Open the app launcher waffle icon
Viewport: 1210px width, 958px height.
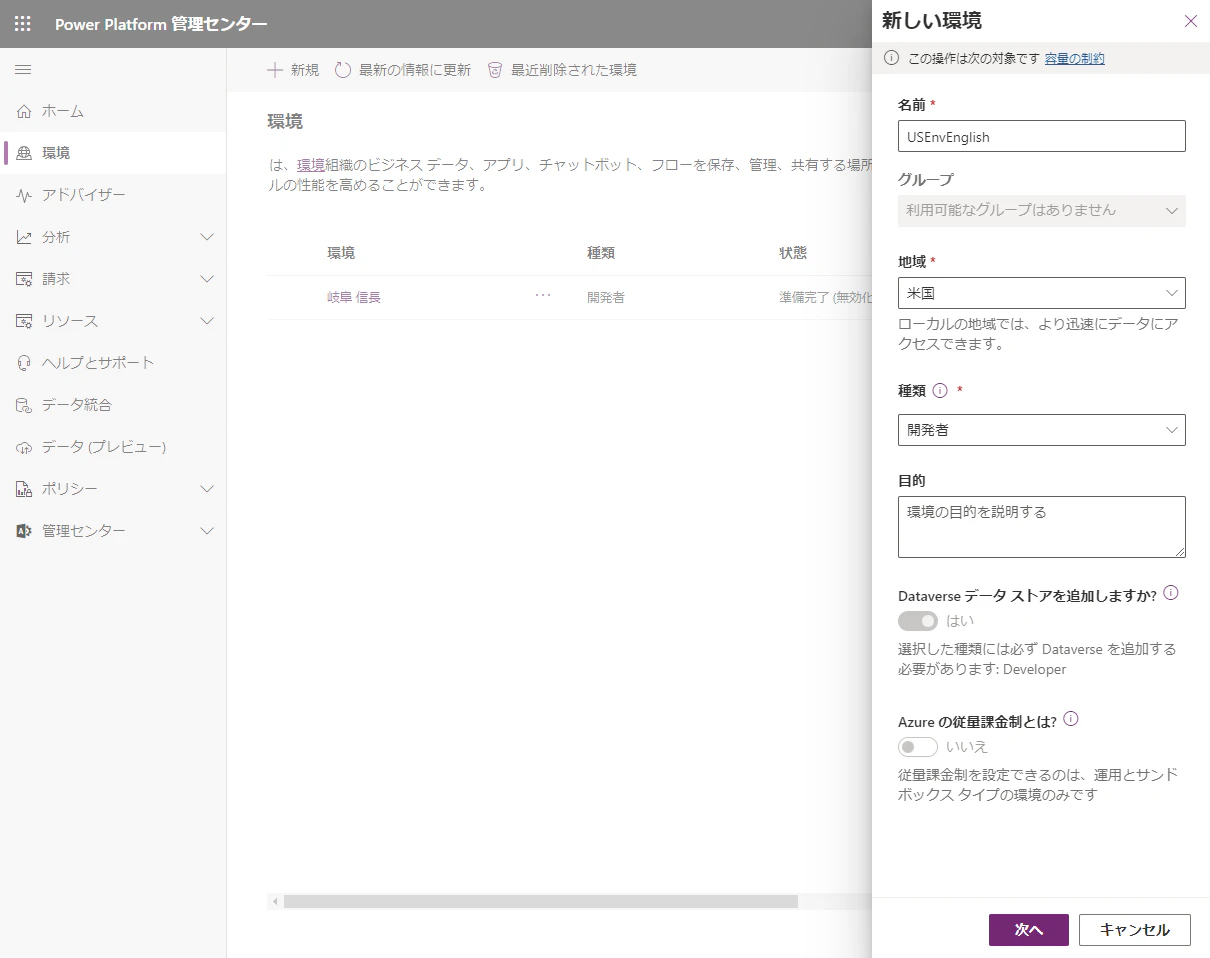coord(23,24)
